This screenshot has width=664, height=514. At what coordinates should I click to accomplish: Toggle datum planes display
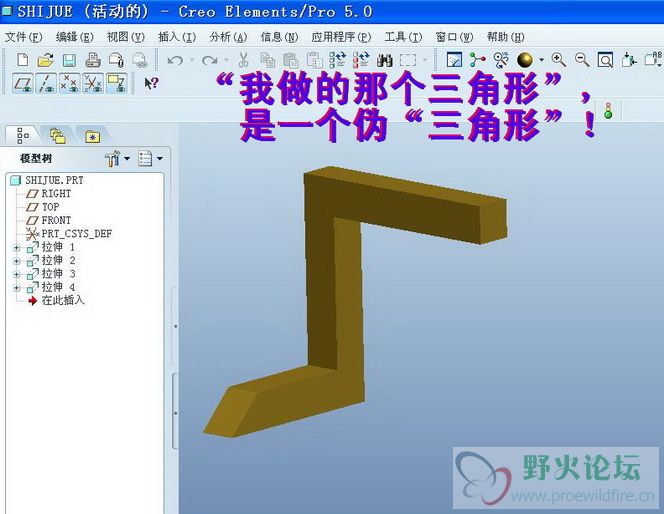pos(23,83)
